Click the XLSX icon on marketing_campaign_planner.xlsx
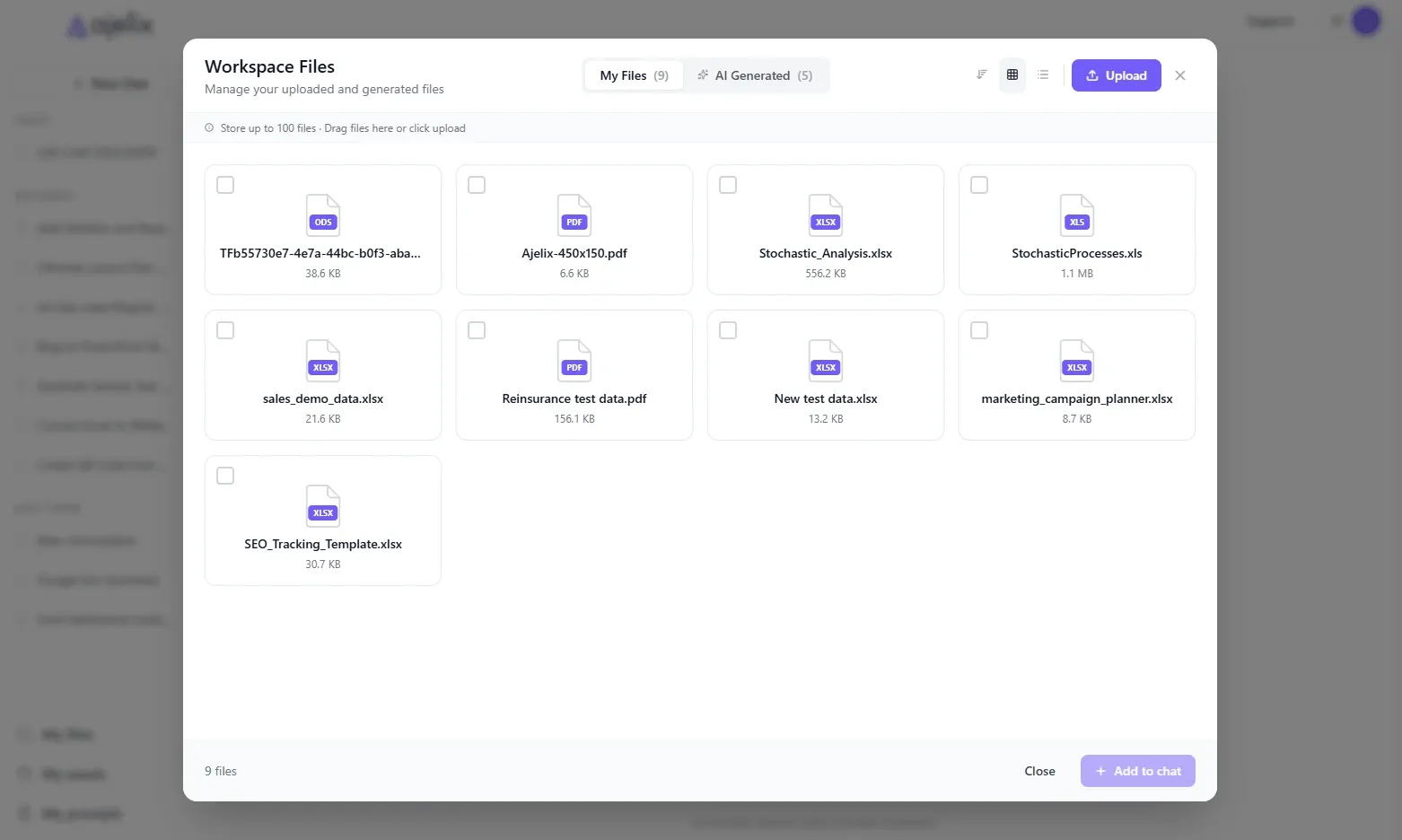 click(x=1077, y=362)
